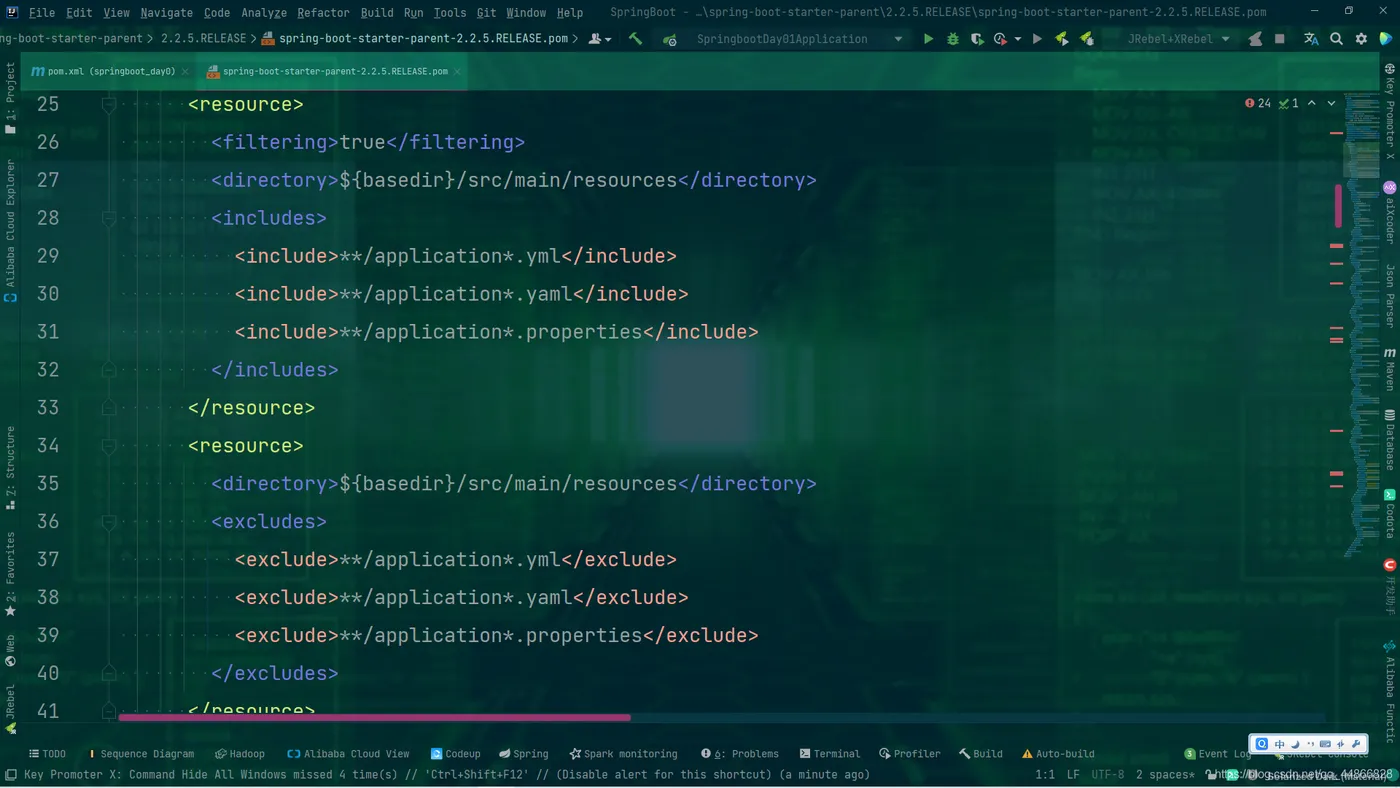Open the Spring tool window
This screenshot has height=788, width=1400.
[523, 754]
